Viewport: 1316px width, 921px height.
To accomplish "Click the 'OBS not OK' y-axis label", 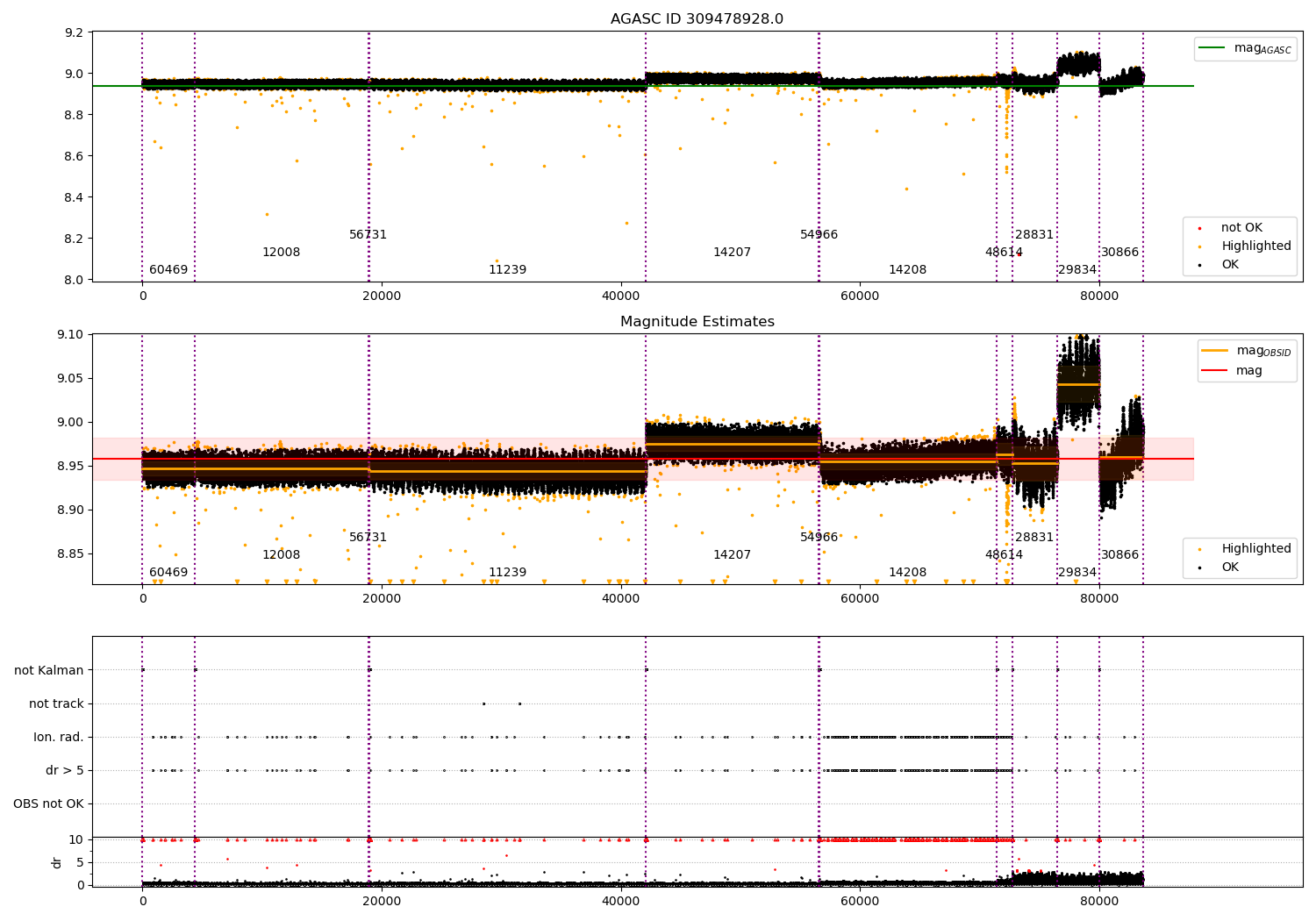I will coord(49,804).
